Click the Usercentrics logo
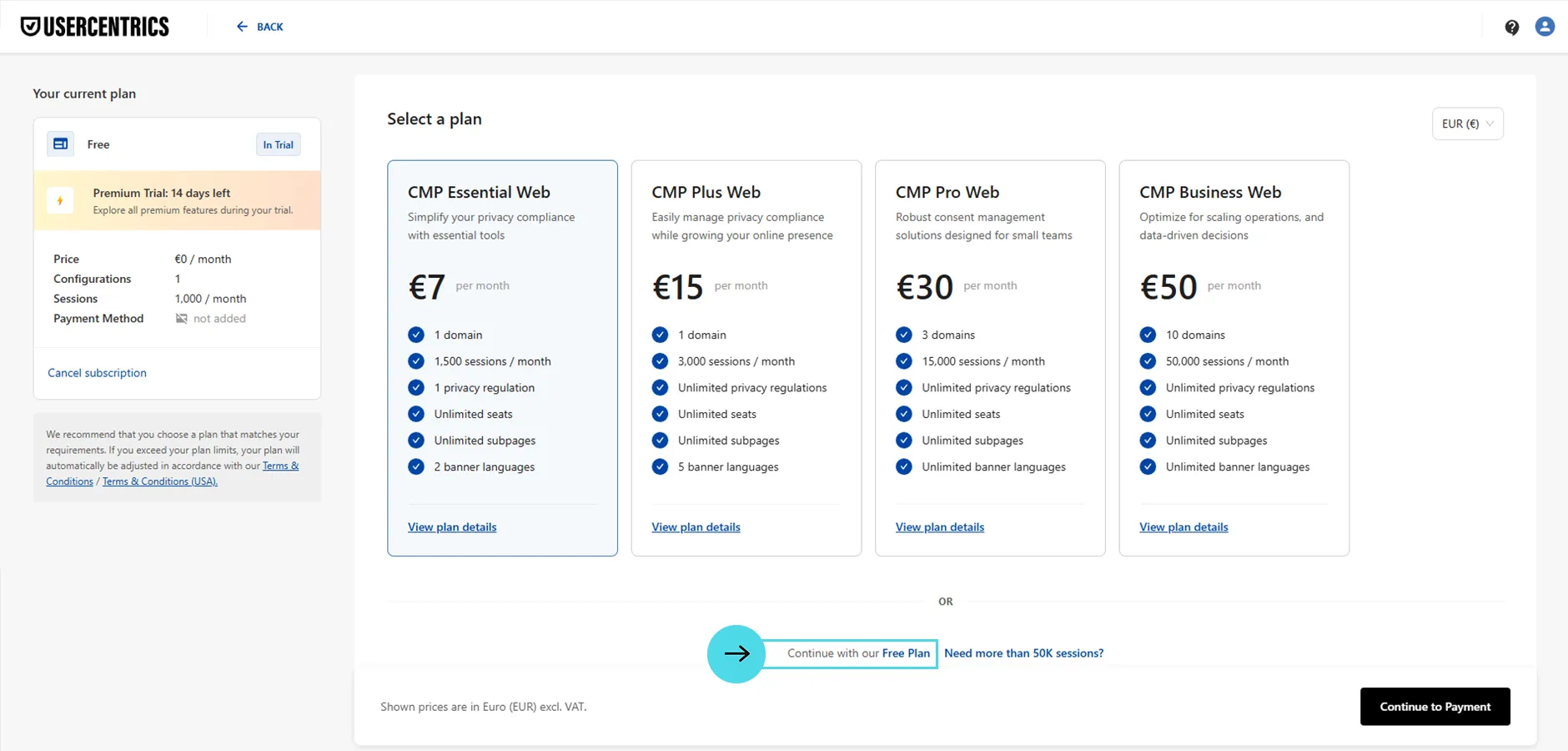1568x751 pixels. [x=95, y=27]
